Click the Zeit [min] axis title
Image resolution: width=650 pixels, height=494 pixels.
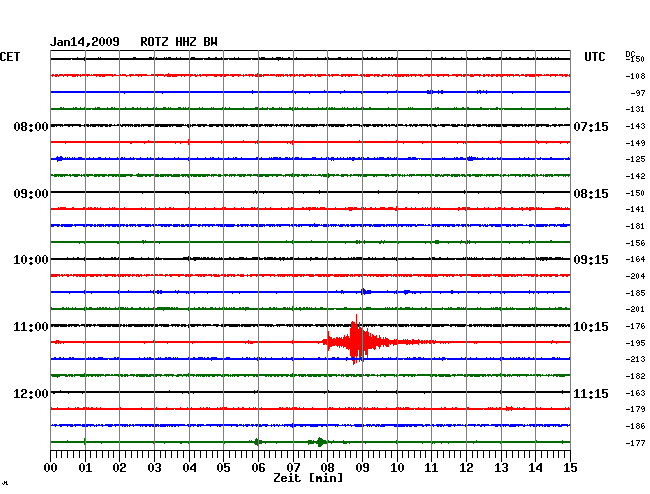click(308, 478)
